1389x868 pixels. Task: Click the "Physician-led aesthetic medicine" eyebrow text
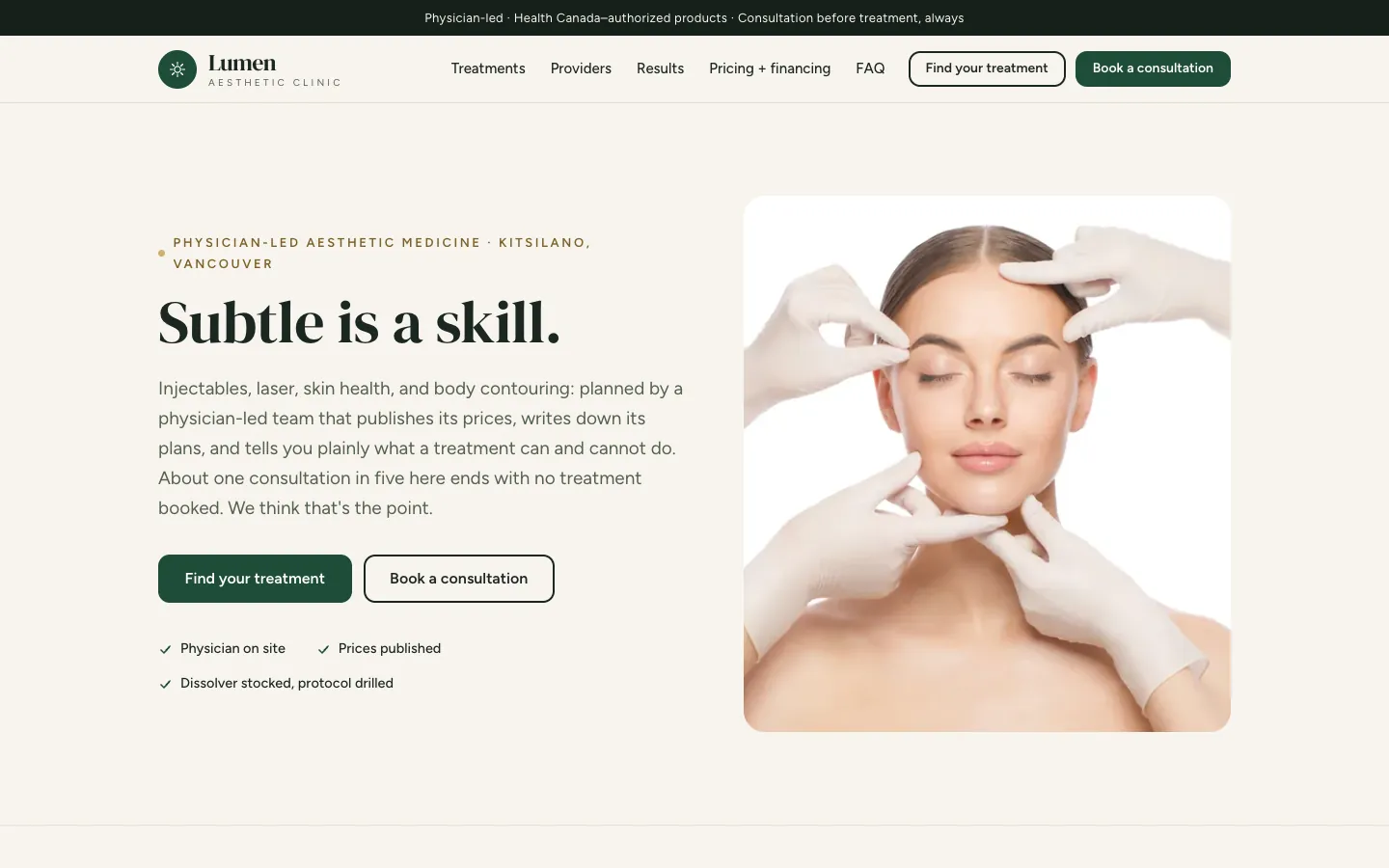[x=382, y=253]
